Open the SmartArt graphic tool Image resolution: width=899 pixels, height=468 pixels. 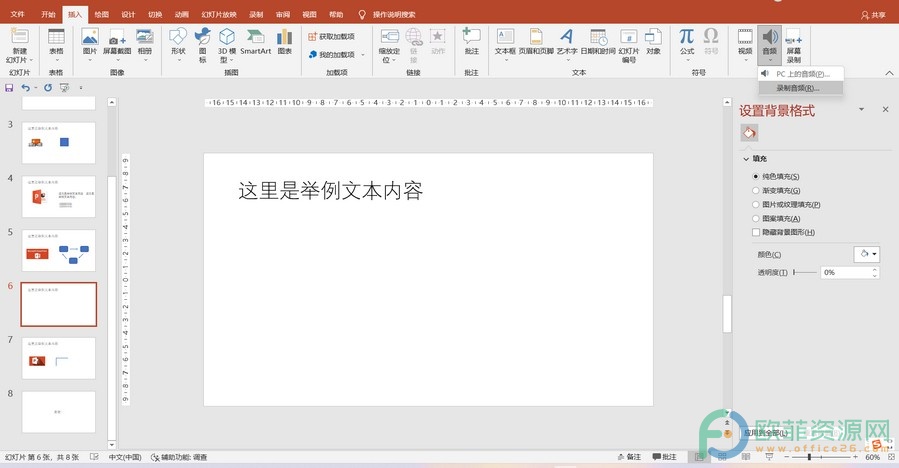256,41
